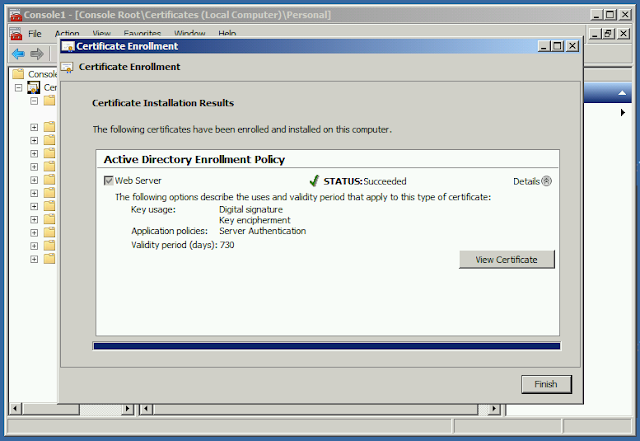Click the 'Certificate Installation Results' heading
Screen dimensions: 640x441
coord(163,103)
